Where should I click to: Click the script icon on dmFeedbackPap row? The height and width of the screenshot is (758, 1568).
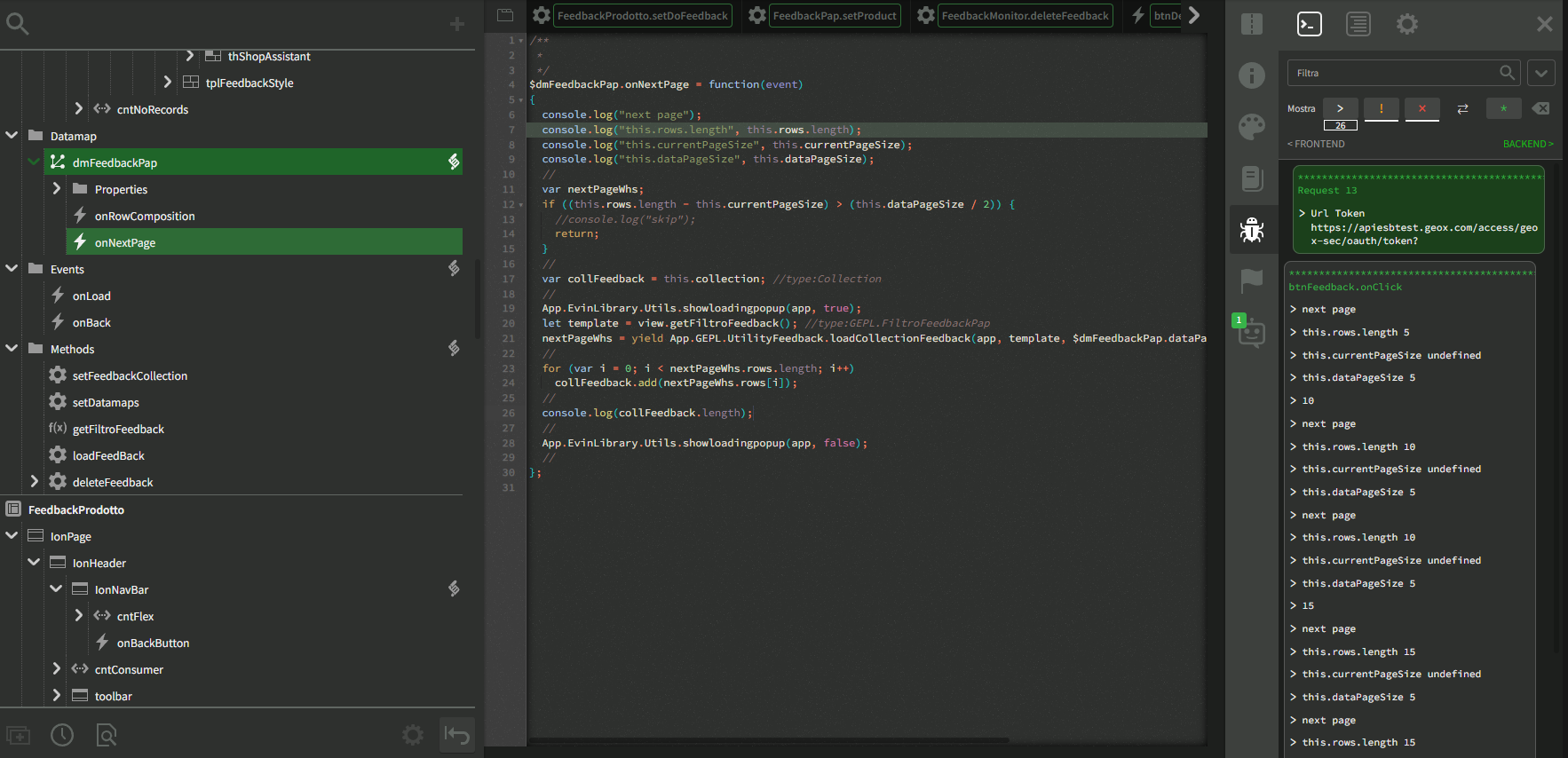pyautogui.click(x=454, y=162)
